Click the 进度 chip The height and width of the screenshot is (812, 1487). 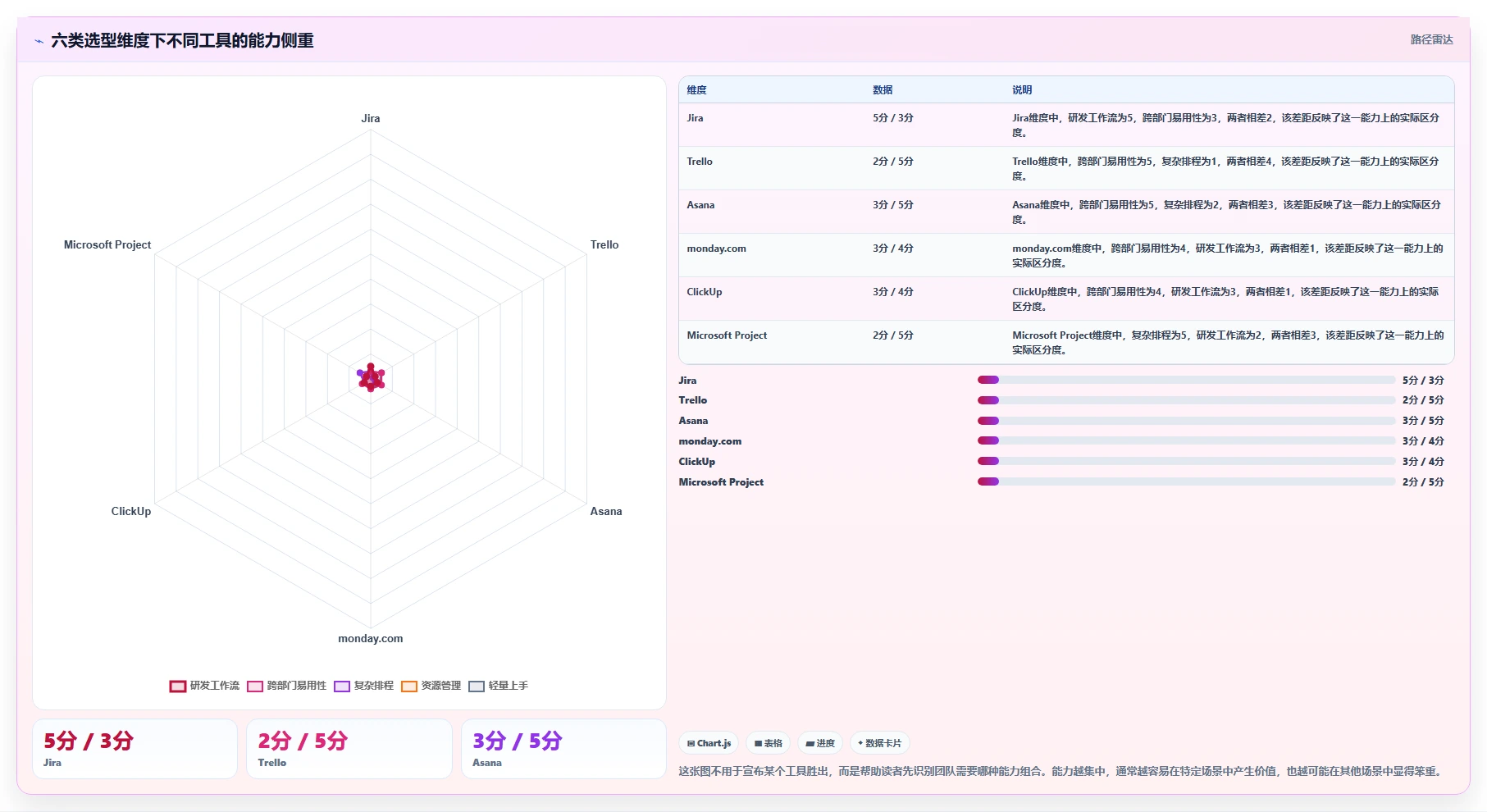[x=820, y=743]
